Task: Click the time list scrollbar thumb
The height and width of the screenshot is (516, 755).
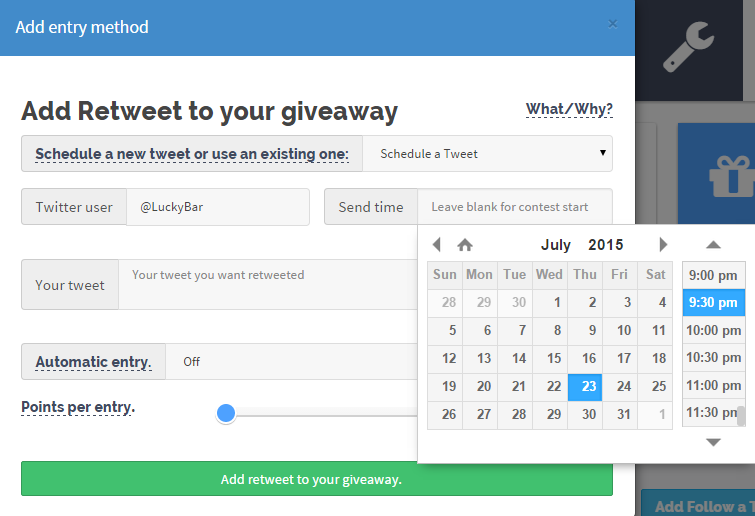Action: [741, 416]
